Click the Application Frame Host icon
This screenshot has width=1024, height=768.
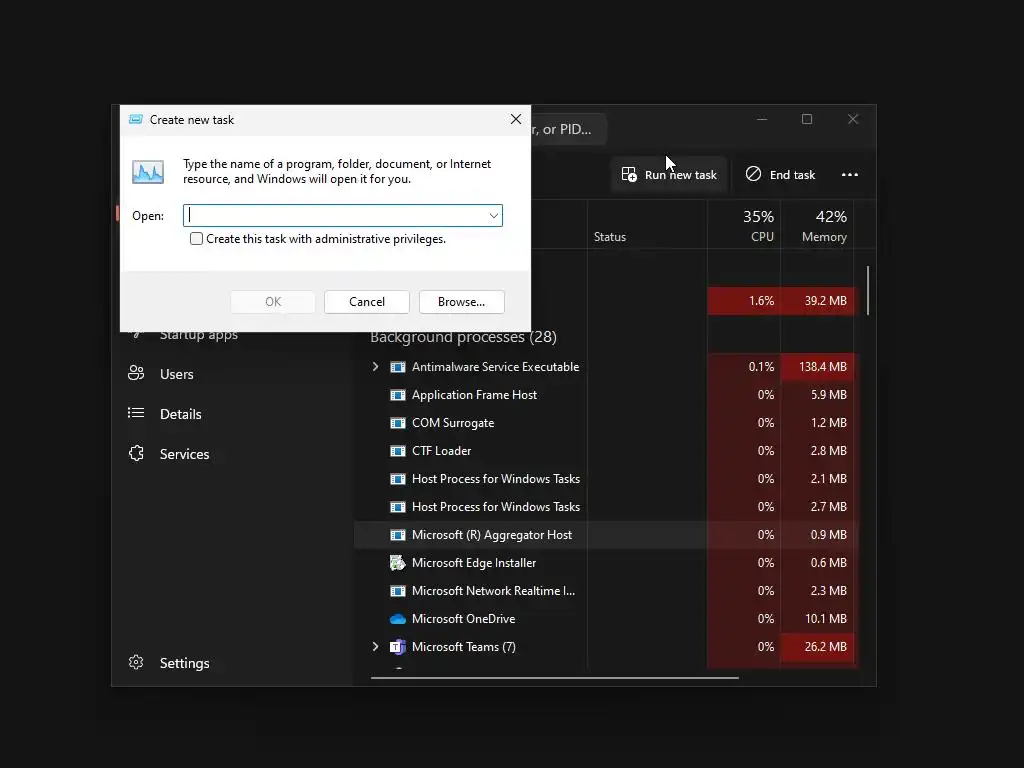[398, 394]
